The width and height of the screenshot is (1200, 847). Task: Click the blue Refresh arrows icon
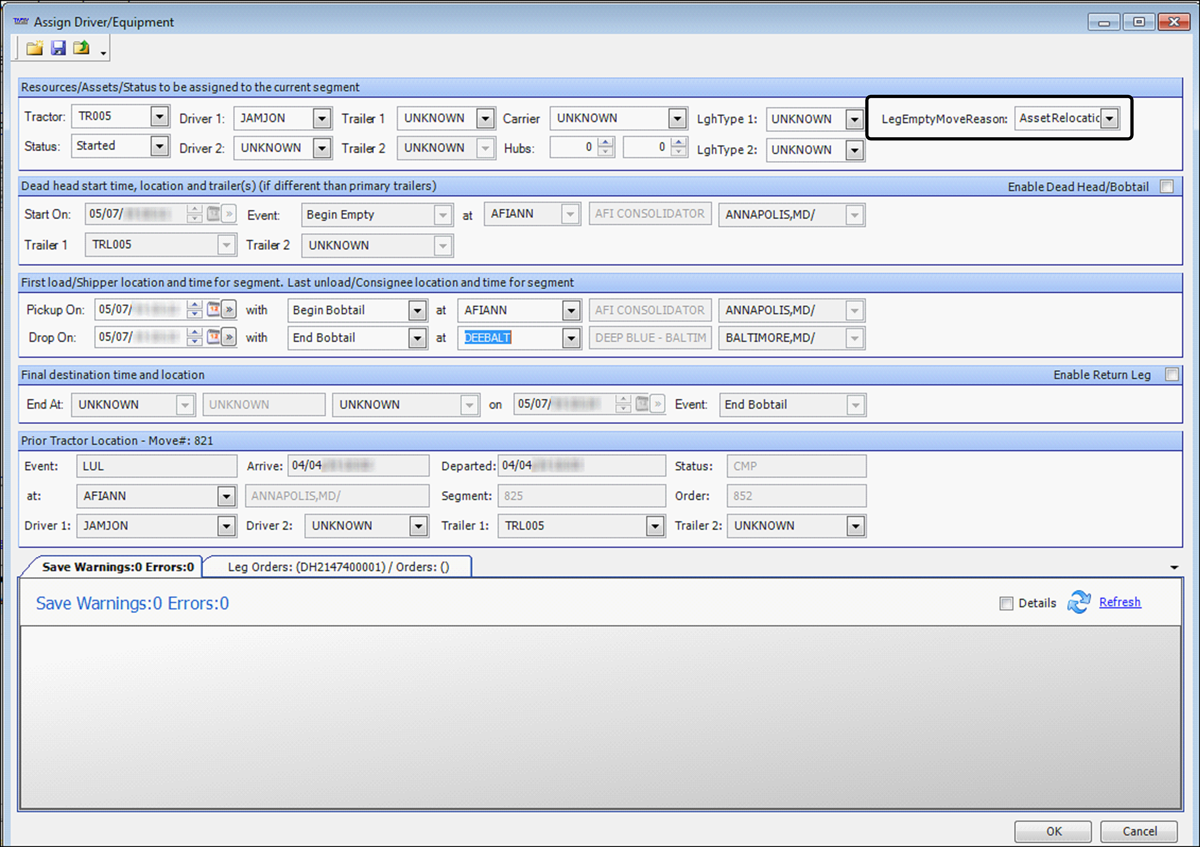[x=1078, y=602]
